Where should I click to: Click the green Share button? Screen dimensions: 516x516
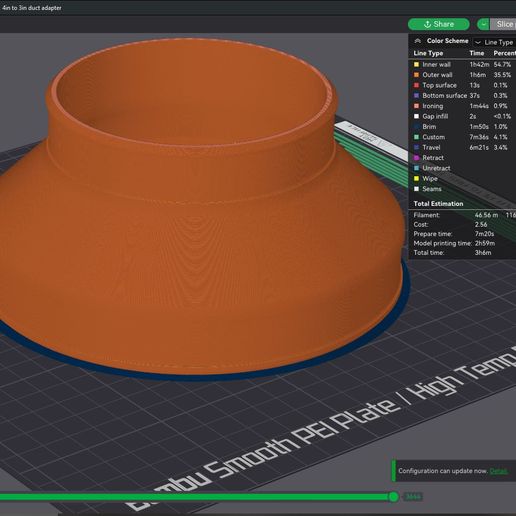(x=438, y=24)
